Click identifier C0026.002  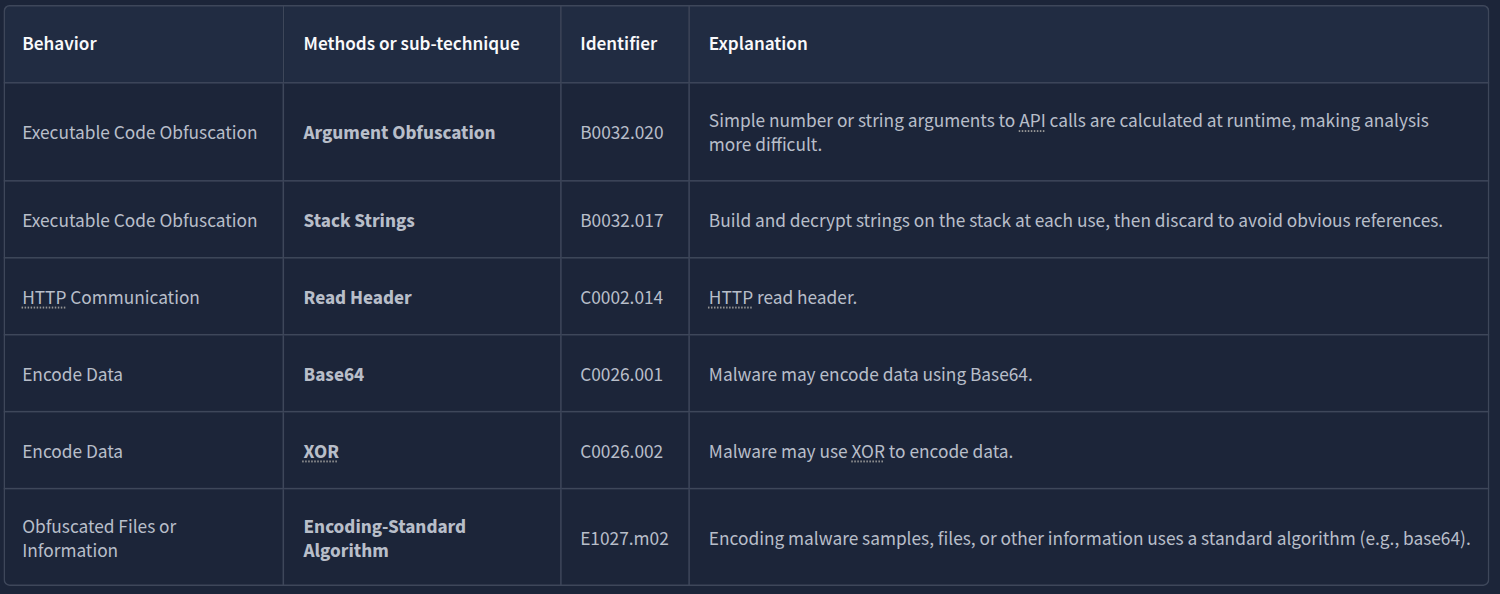click(x=621, y=452)
